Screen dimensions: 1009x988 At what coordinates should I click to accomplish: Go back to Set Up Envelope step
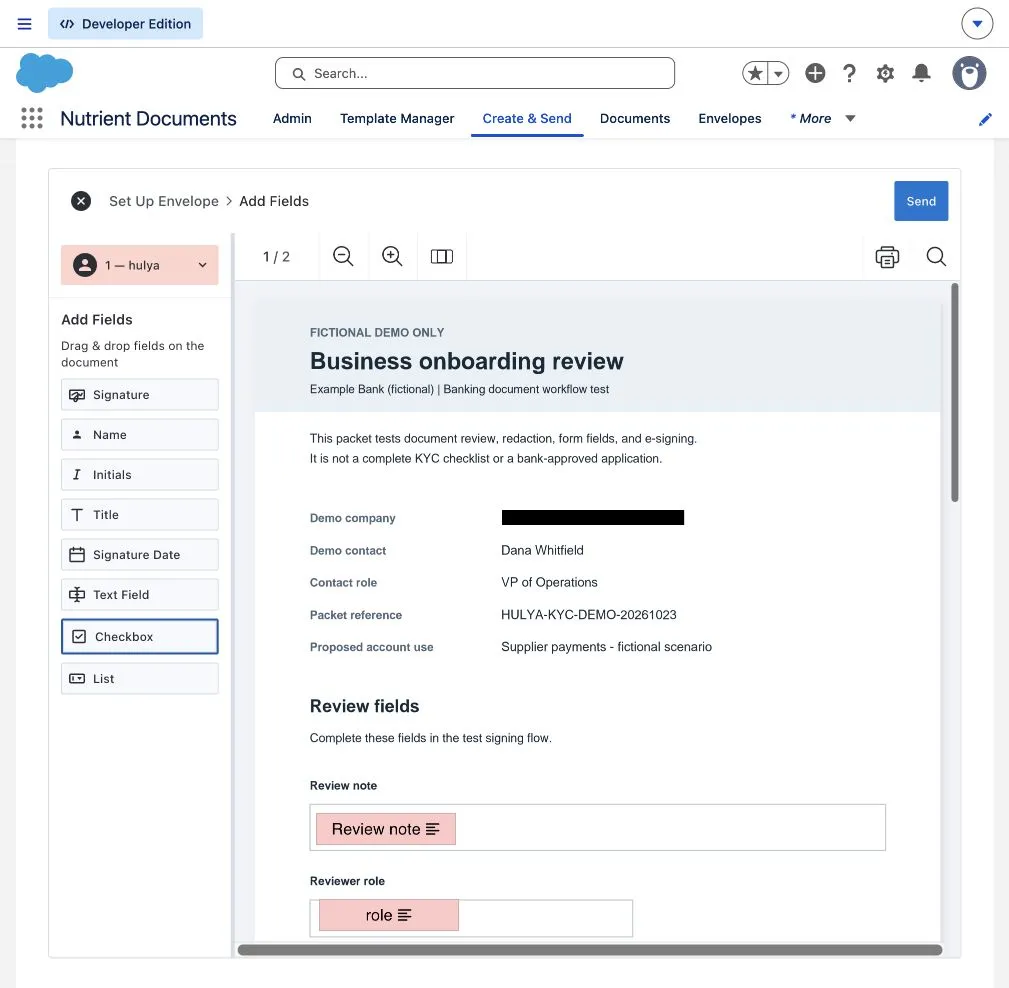click(x=164, y=201)
